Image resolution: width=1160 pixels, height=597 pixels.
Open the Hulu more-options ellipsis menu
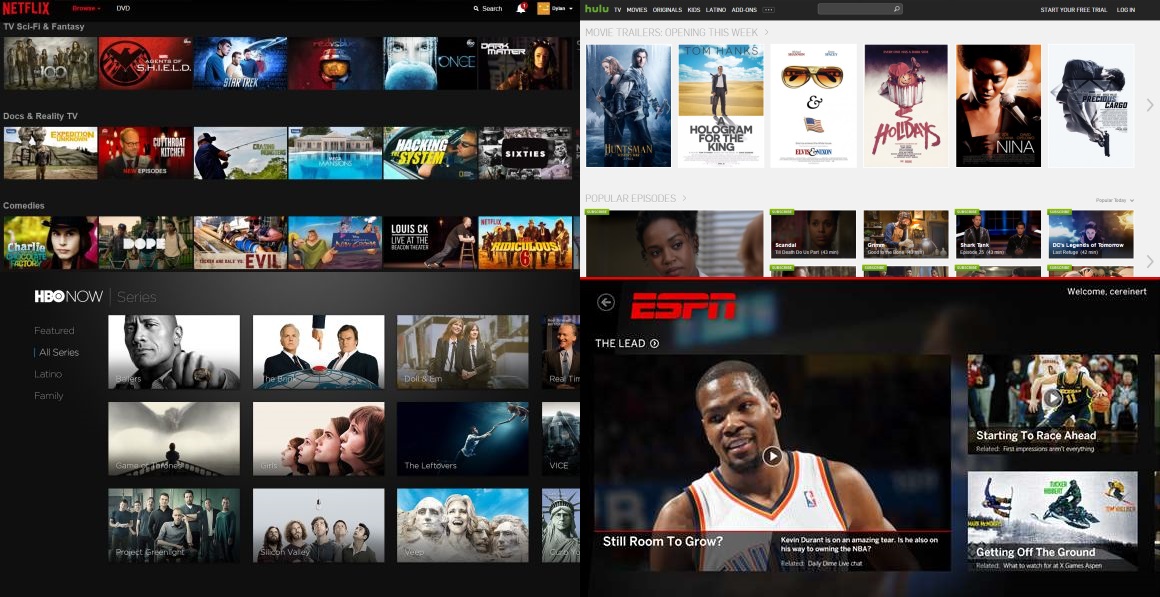[x=769, y=10]
